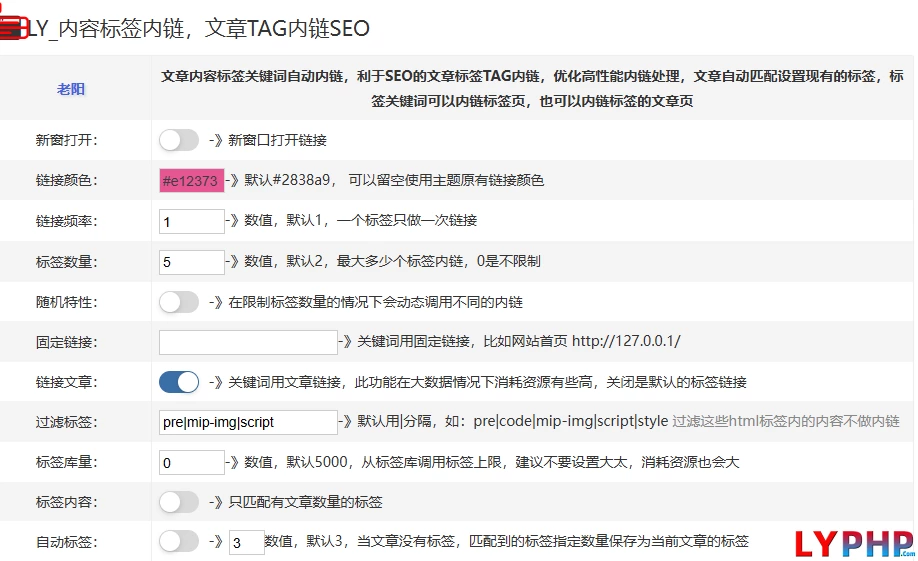Image resolution: width=918 pixels, height=561 pixels.
Task: Enable the 新窗打开 switch
Action: (x=179, y=140)
